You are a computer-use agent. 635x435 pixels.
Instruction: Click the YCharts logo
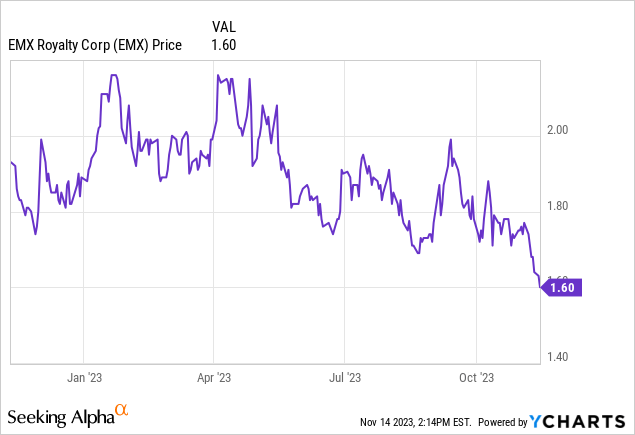coord(577,422)
